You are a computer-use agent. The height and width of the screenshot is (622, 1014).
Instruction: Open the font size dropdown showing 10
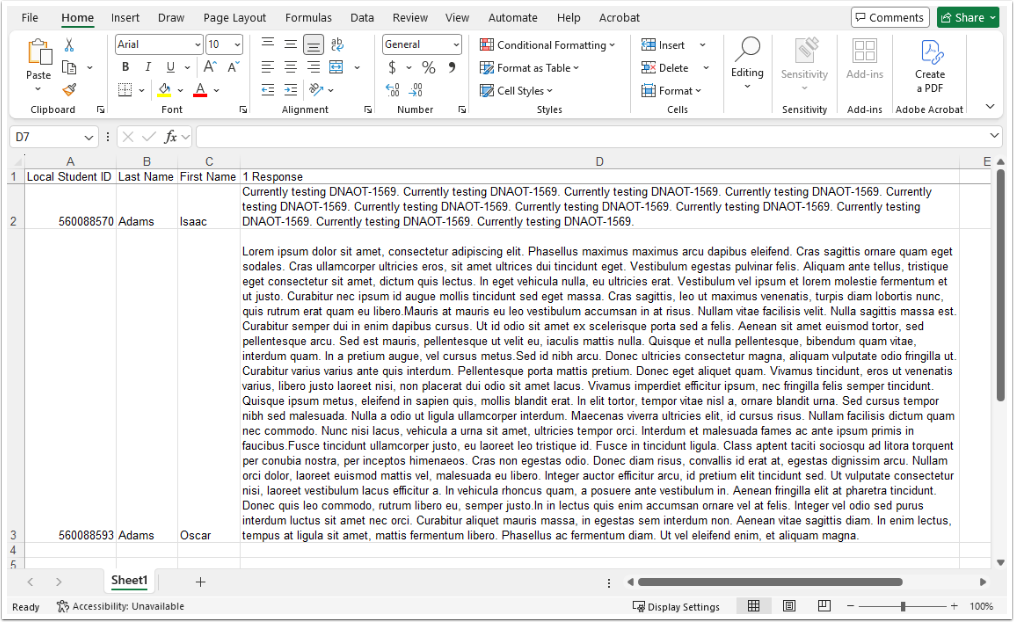237,44
